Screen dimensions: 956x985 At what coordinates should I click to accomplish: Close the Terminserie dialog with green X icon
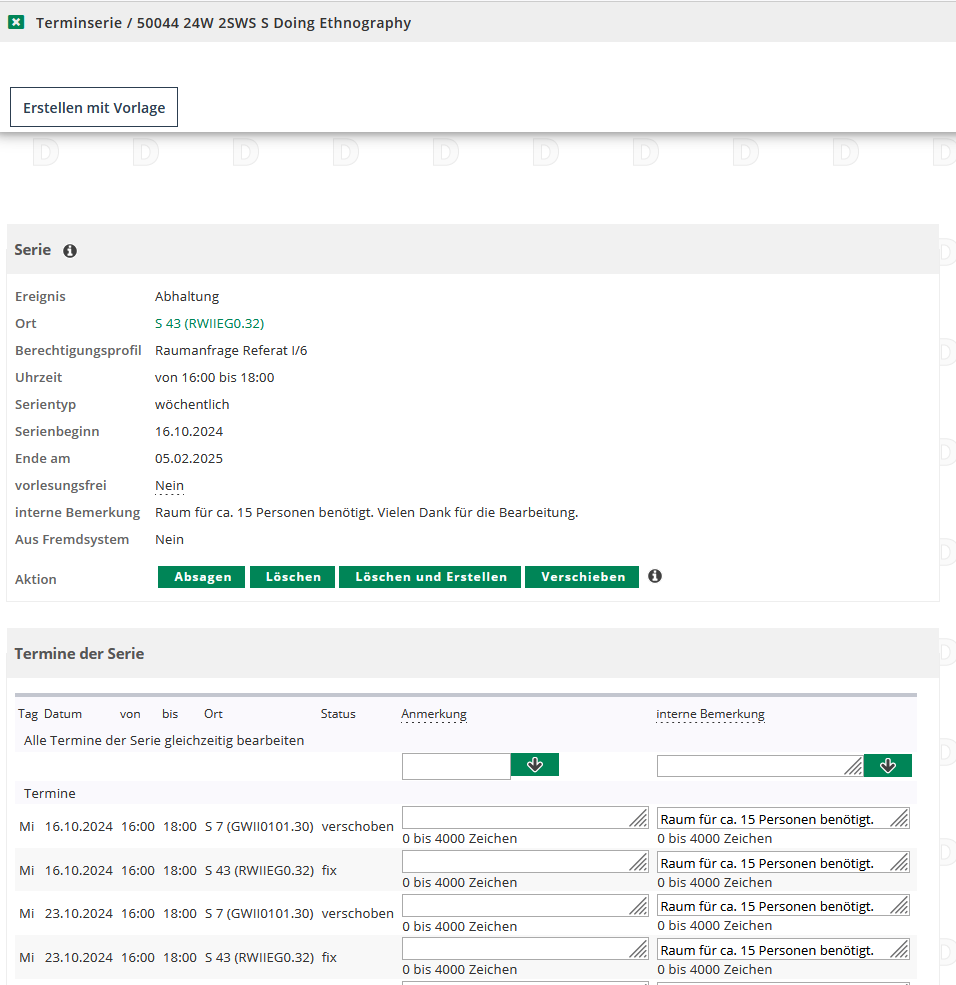(x=16, y=22)
